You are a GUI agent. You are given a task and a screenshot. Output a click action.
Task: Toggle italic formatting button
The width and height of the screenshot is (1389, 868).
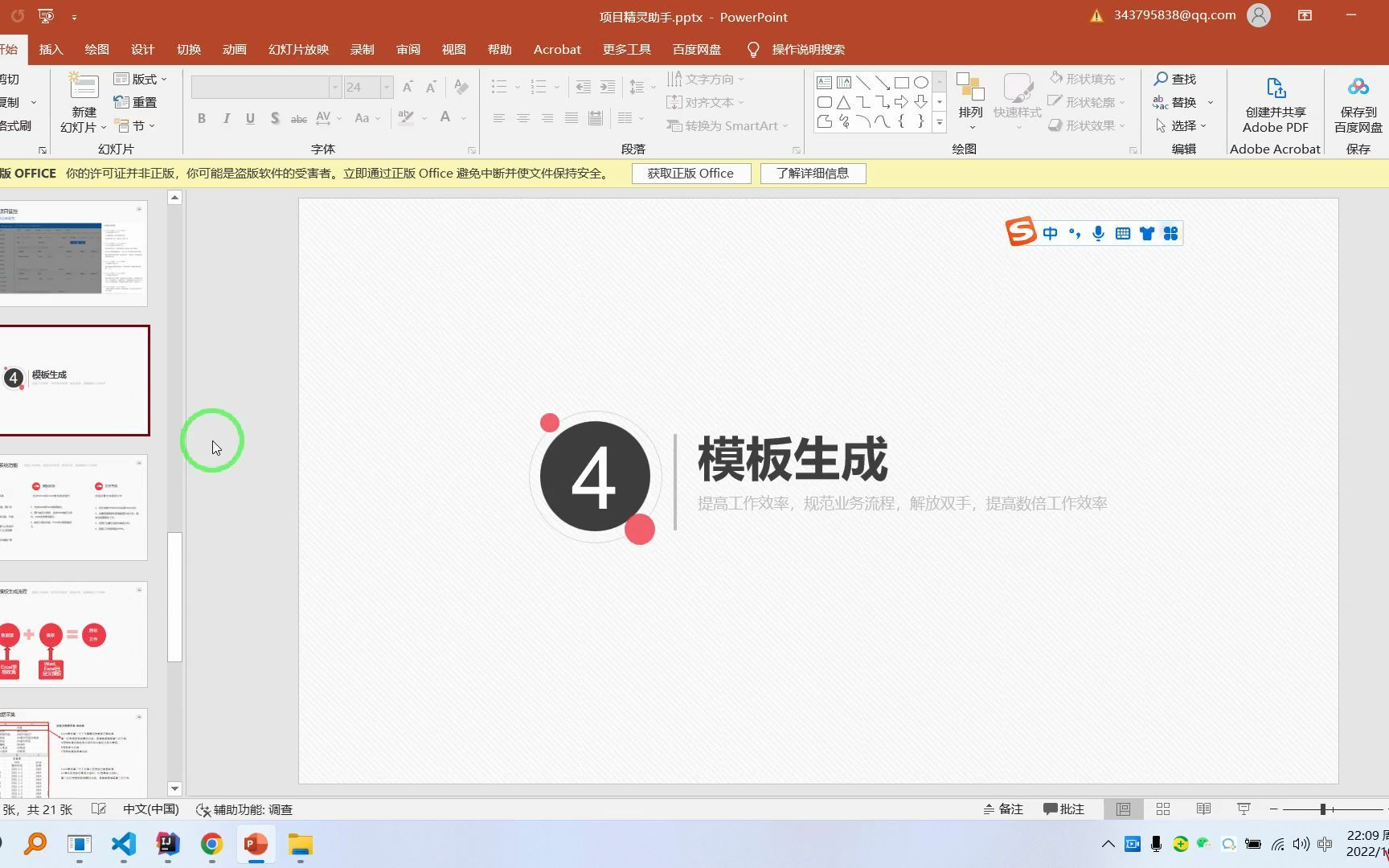tap(227, 118)
